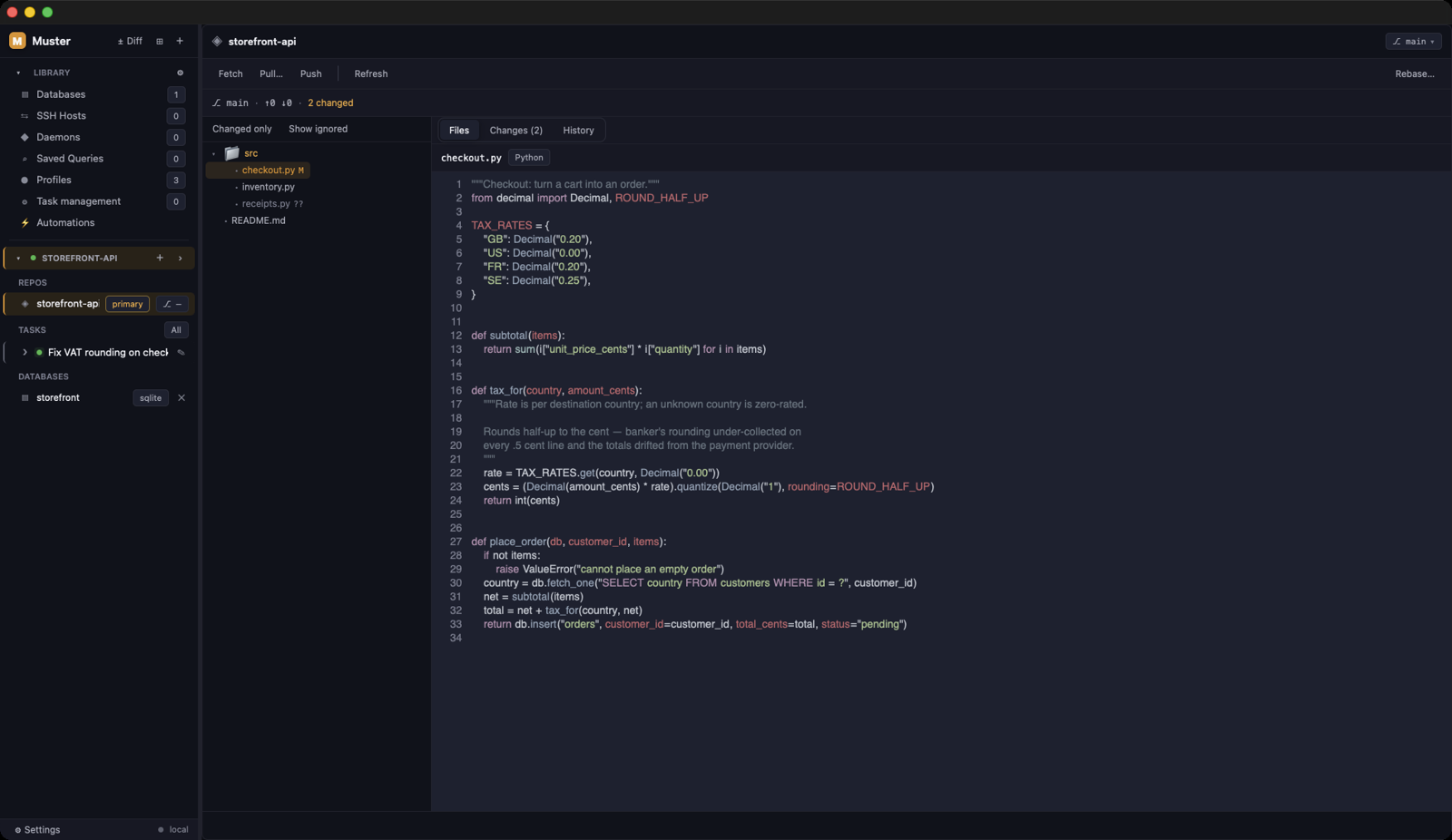
Task: Select checkout.py in file tree
Action: [x=258, y=171]
